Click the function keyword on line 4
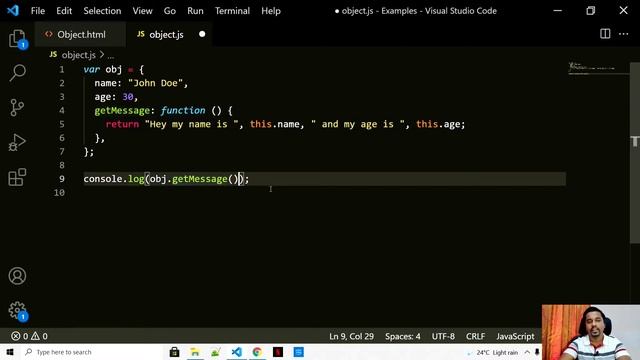The height and width of the screenshot is (360, 640). tap(183, 110)
